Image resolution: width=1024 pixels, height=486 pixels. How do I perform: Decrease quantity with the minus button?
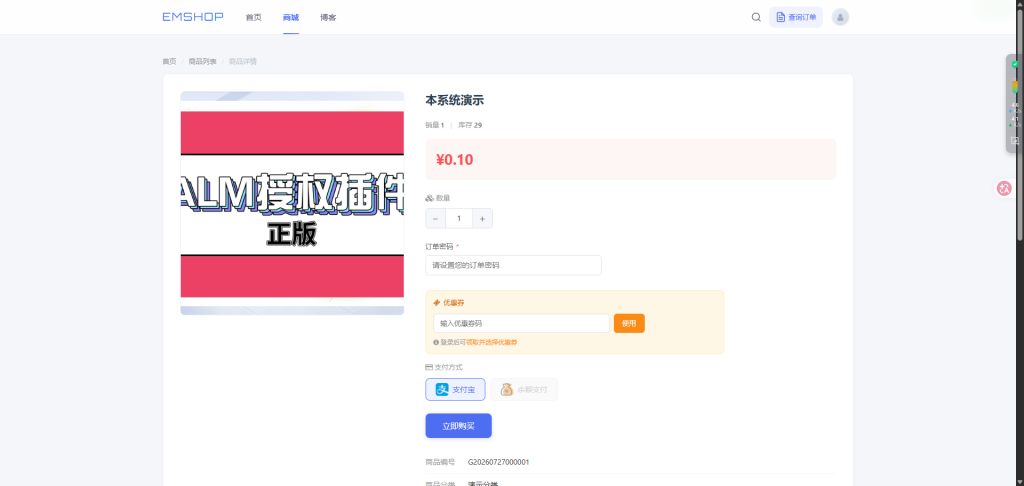point(436,219)
